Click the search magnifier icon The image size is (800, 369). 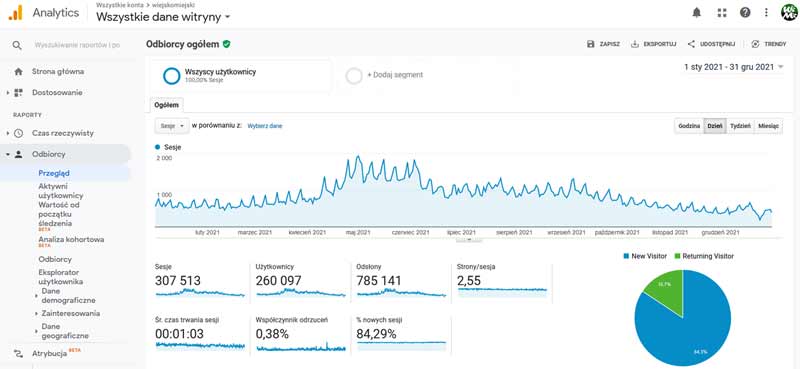(17, 45)
